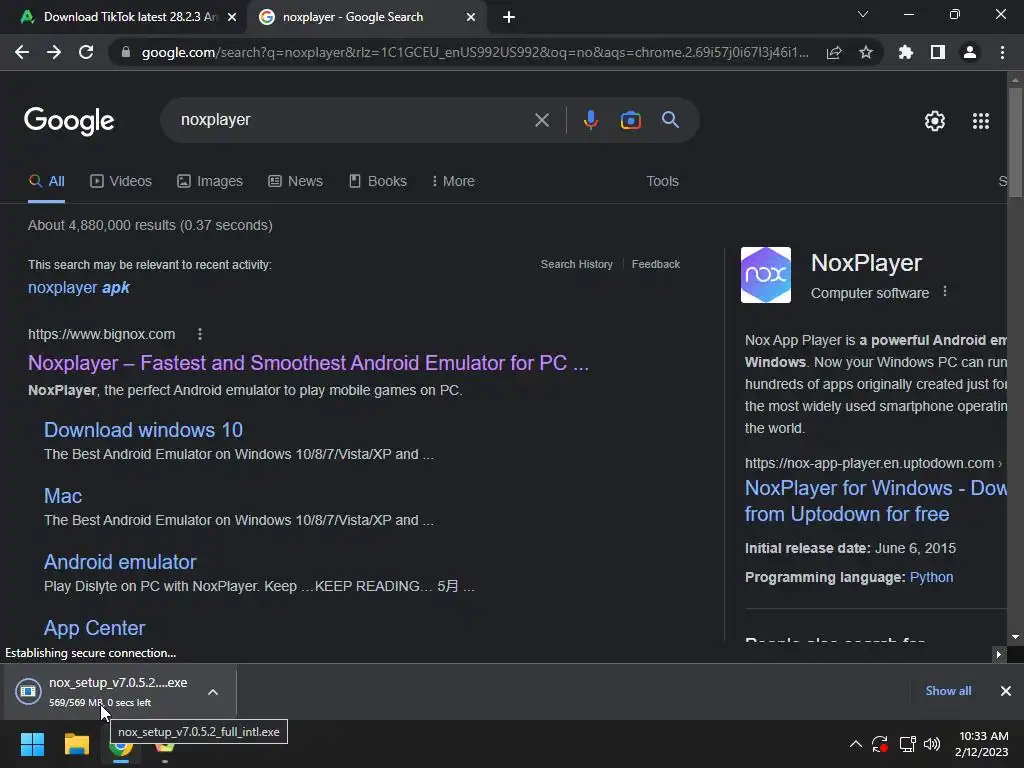Show hidden system tray icons
Screen dimensions: 1024x768
click(x=856, y=744)
